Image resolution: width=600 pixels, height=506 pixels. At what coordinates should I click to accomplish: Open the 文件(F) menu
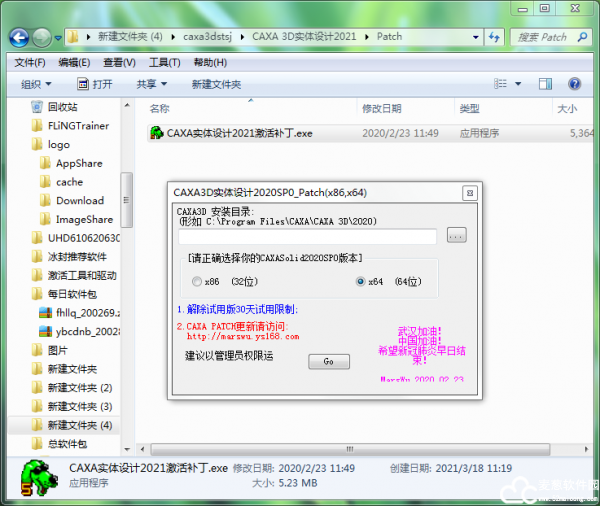tap(30, 62)
